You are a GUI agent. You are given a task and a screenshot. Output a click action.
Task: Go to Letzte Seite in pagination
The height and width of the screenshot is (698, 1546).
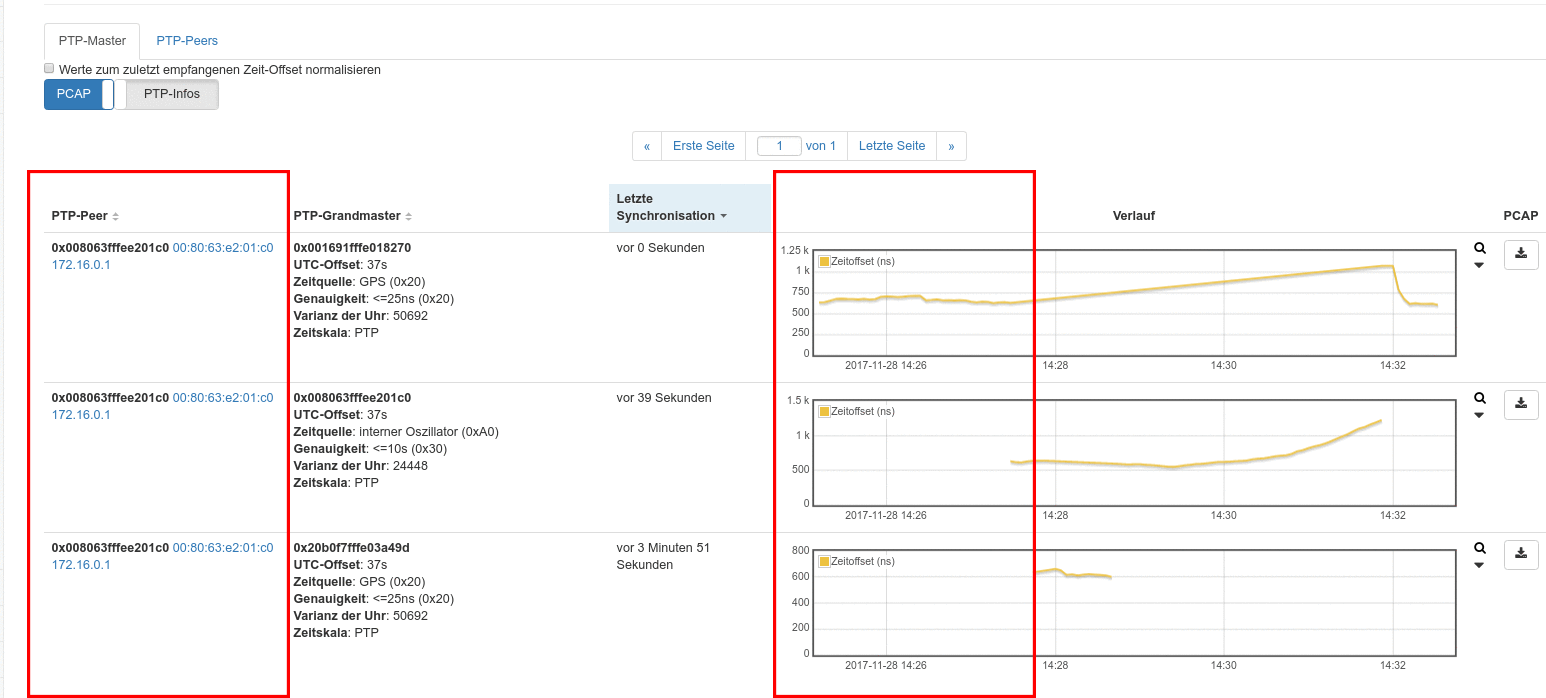[x=891, y=146]
